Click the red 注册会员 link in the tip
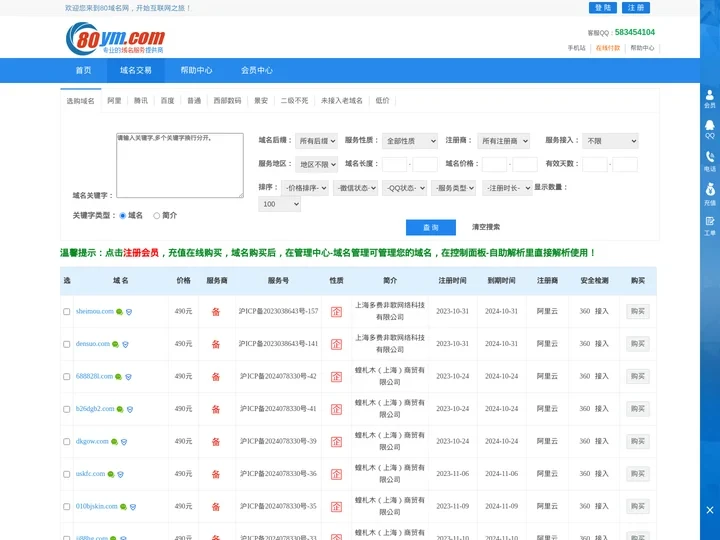Screen dimensions: 720x540 pos(141,253)
